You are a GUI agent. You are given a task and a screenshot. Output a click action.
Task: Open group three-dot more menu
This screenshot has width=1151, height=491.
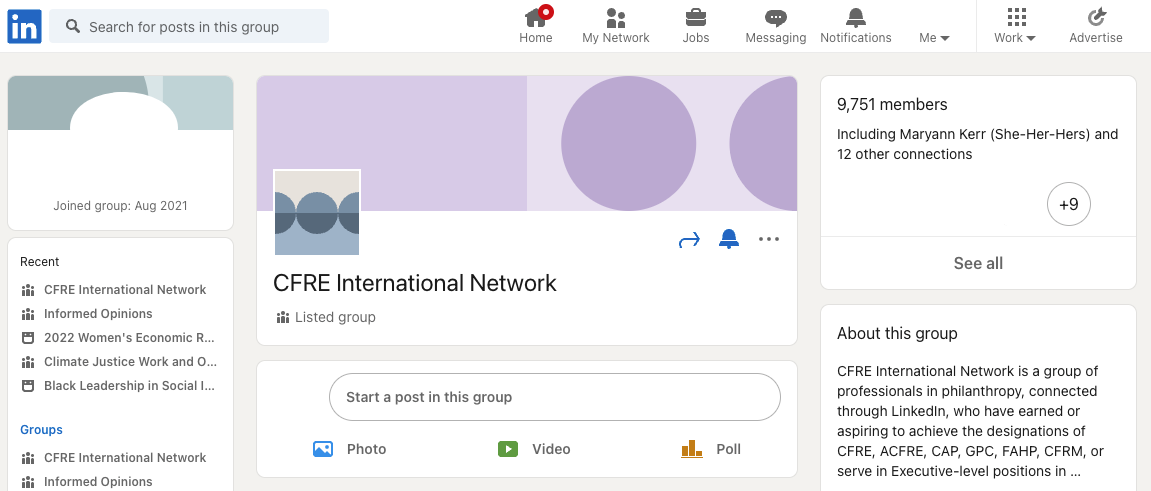pos(769,239)
